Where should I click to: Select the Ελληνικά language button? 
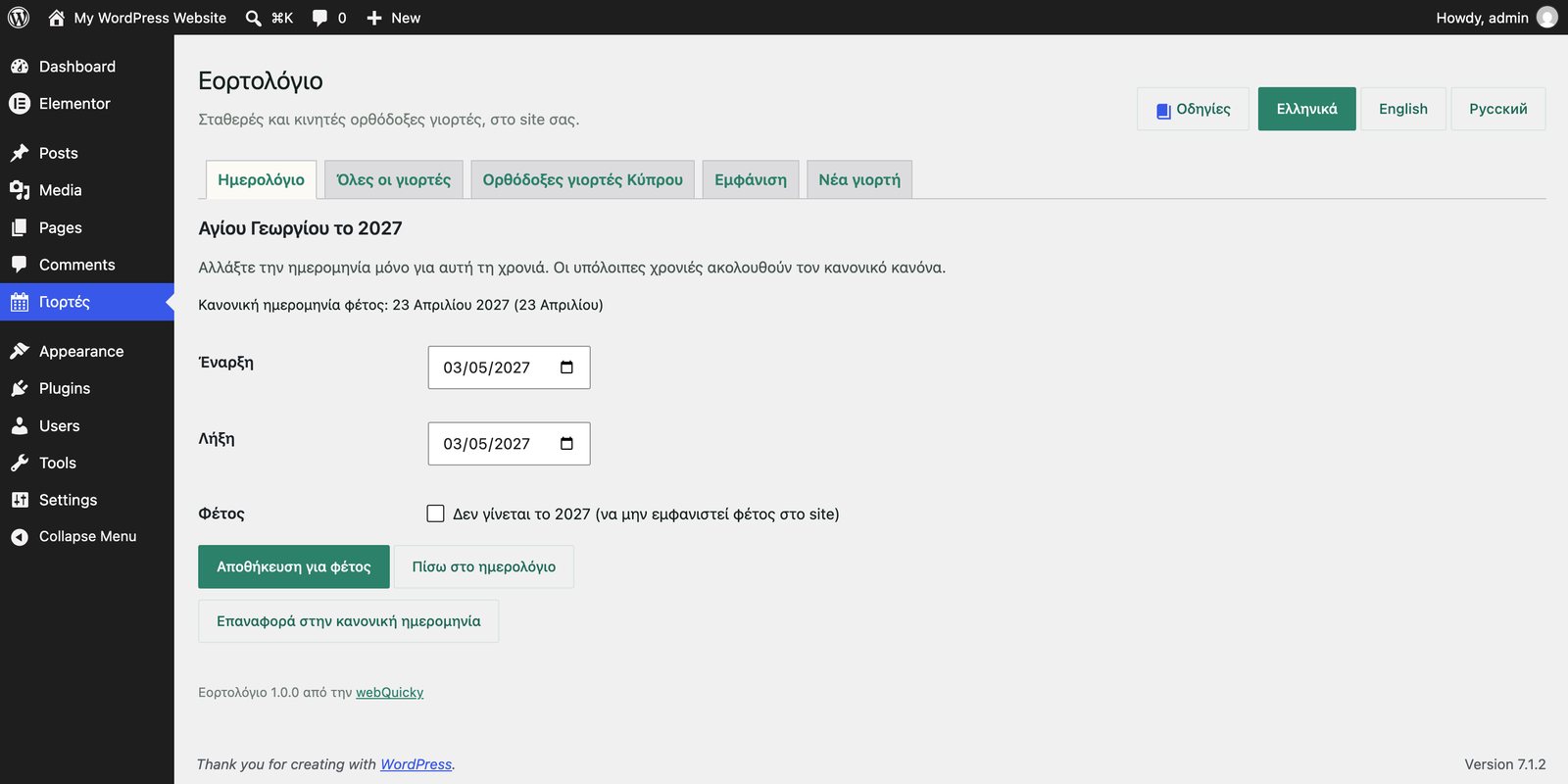tap(1306, 109)
